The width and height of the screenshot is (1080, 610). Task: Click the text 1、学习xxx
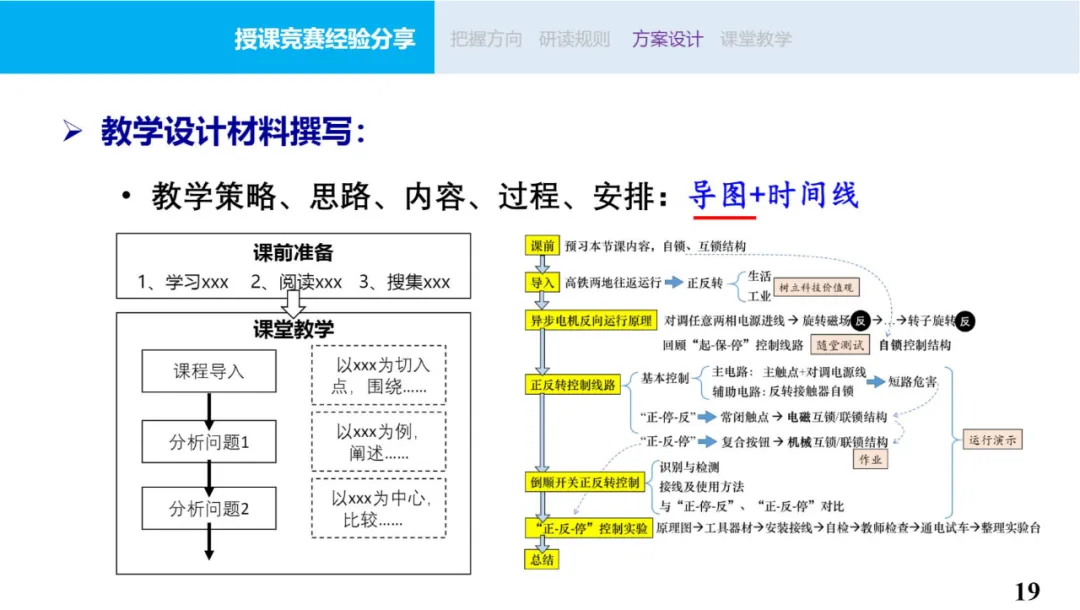click(x=183, y=282)
